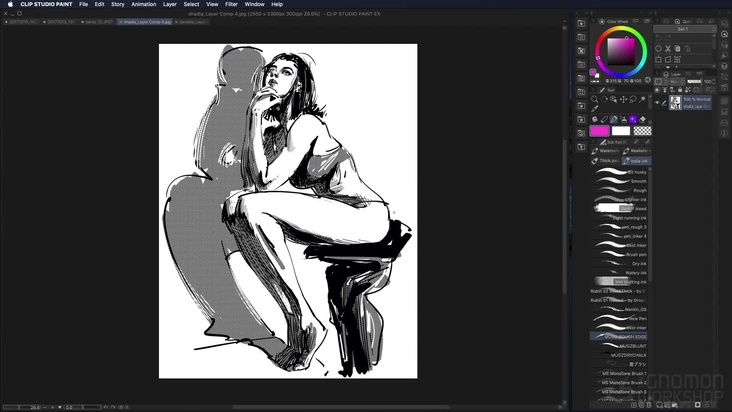
Task: Click the Color Wheel palette icon
Action: (x=602, y=21)
